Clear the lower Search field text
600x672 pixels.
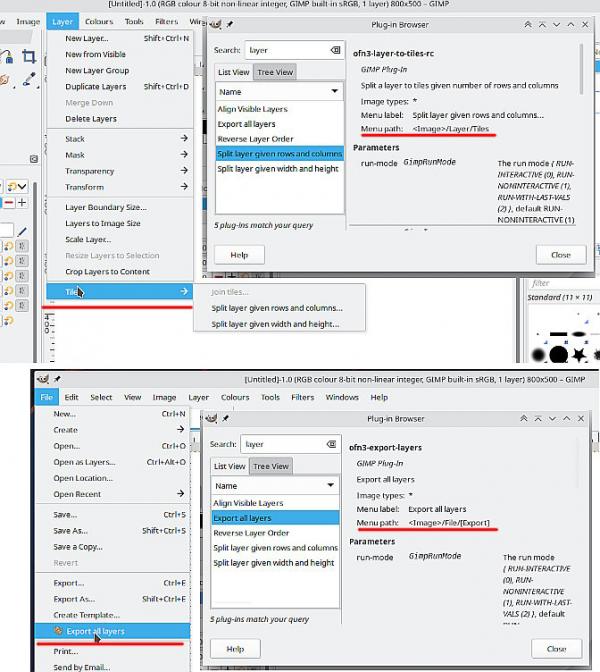(331, 444)
